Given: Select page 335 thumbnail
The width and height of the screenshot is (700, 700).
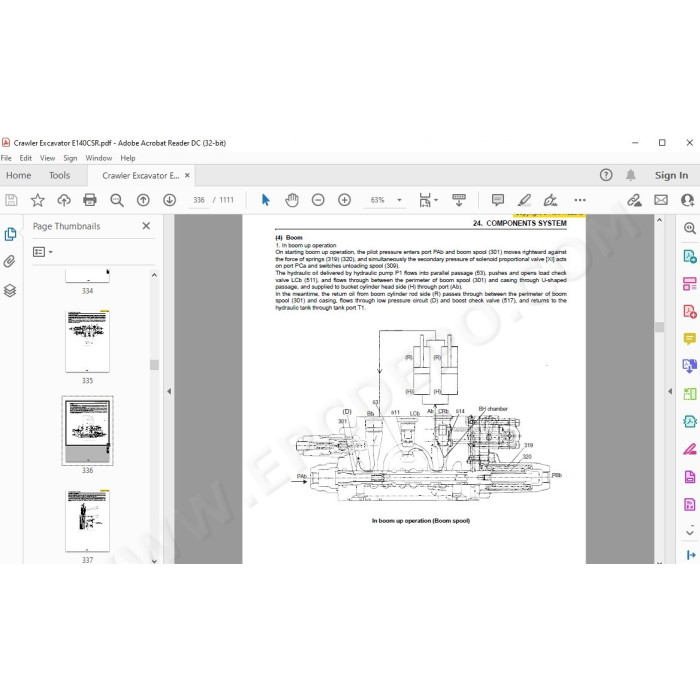Looking at the screenshot, I should 88,341.
